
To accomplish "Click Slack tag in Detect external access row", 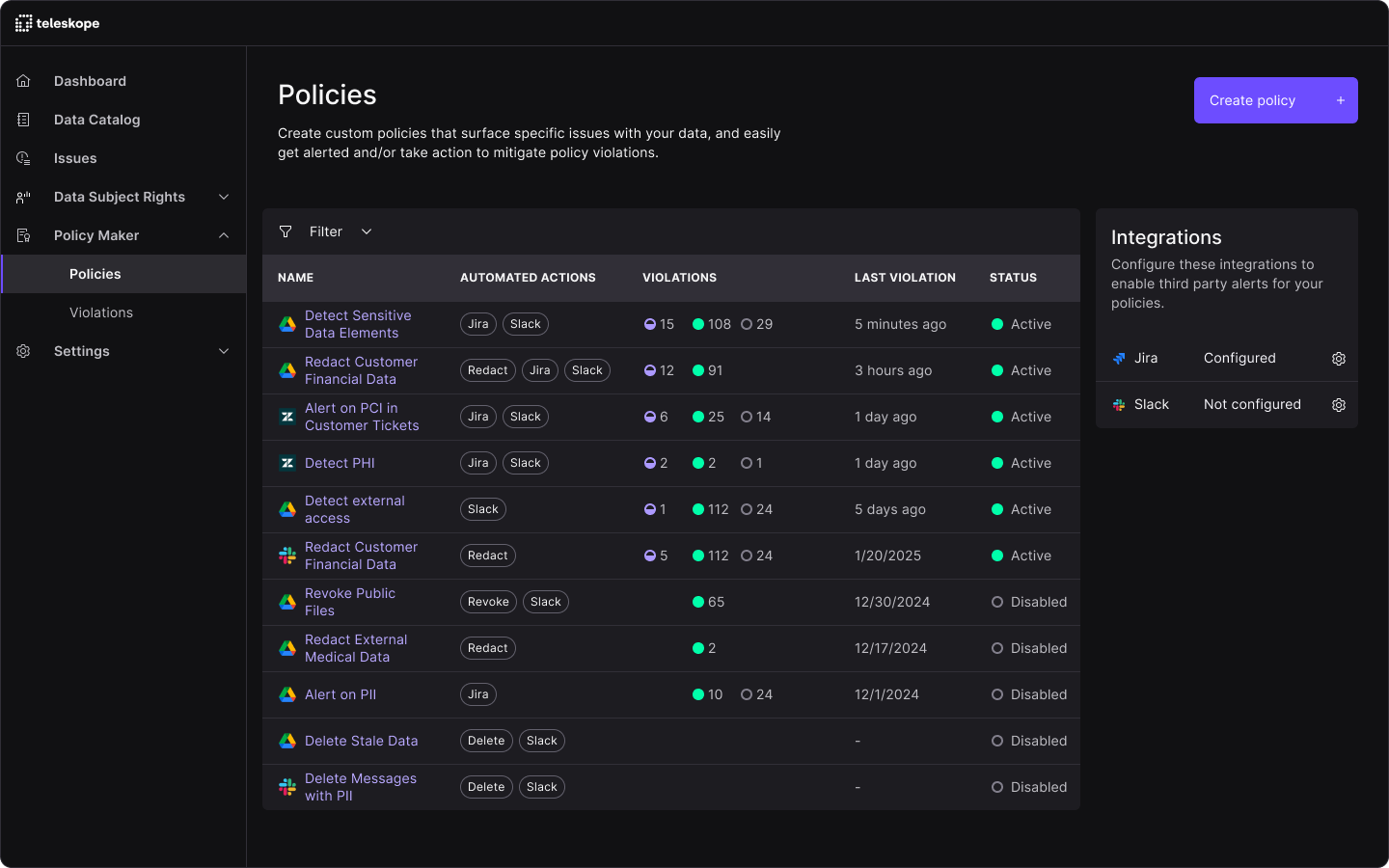I will click(482, 509).
